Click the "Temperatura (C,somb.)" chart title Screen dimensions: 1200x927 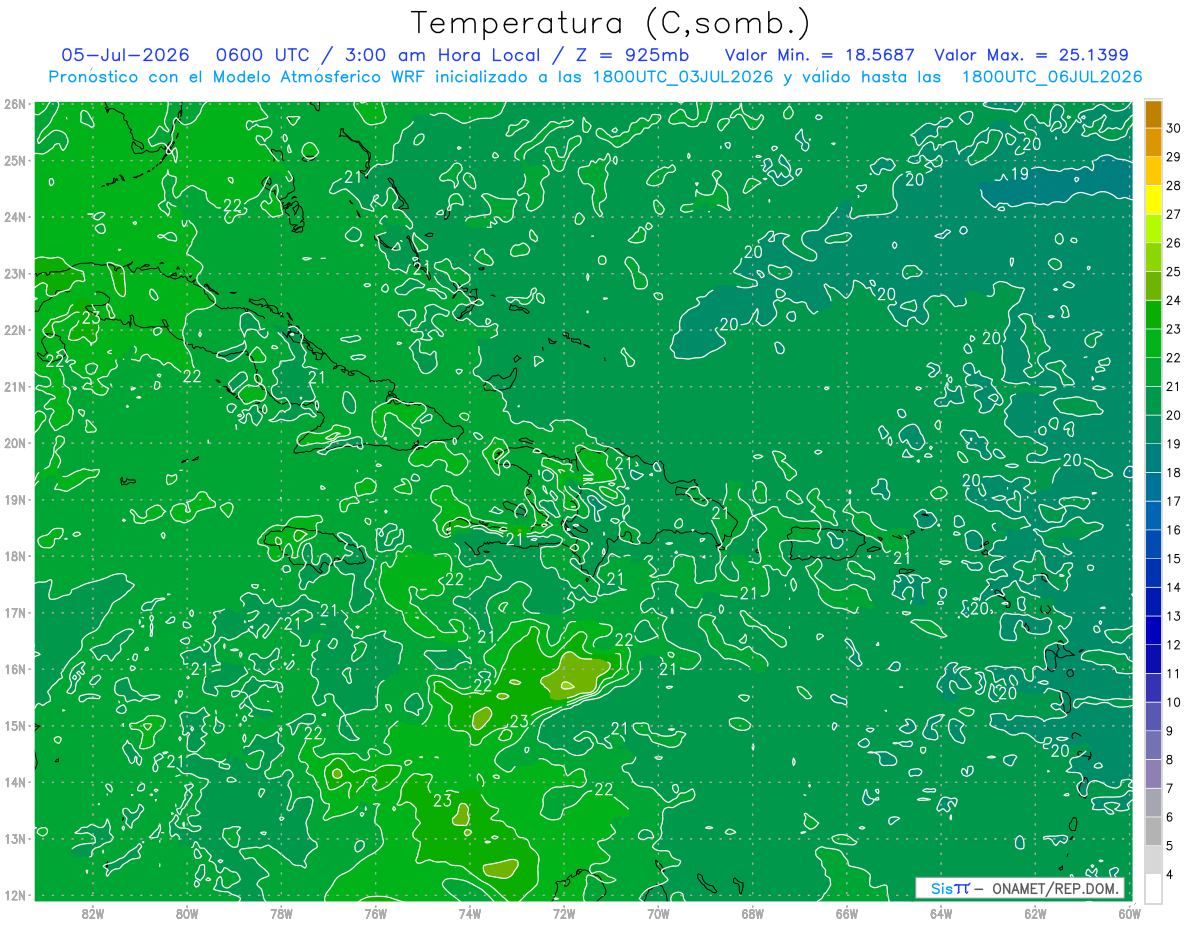click(611, 24)
